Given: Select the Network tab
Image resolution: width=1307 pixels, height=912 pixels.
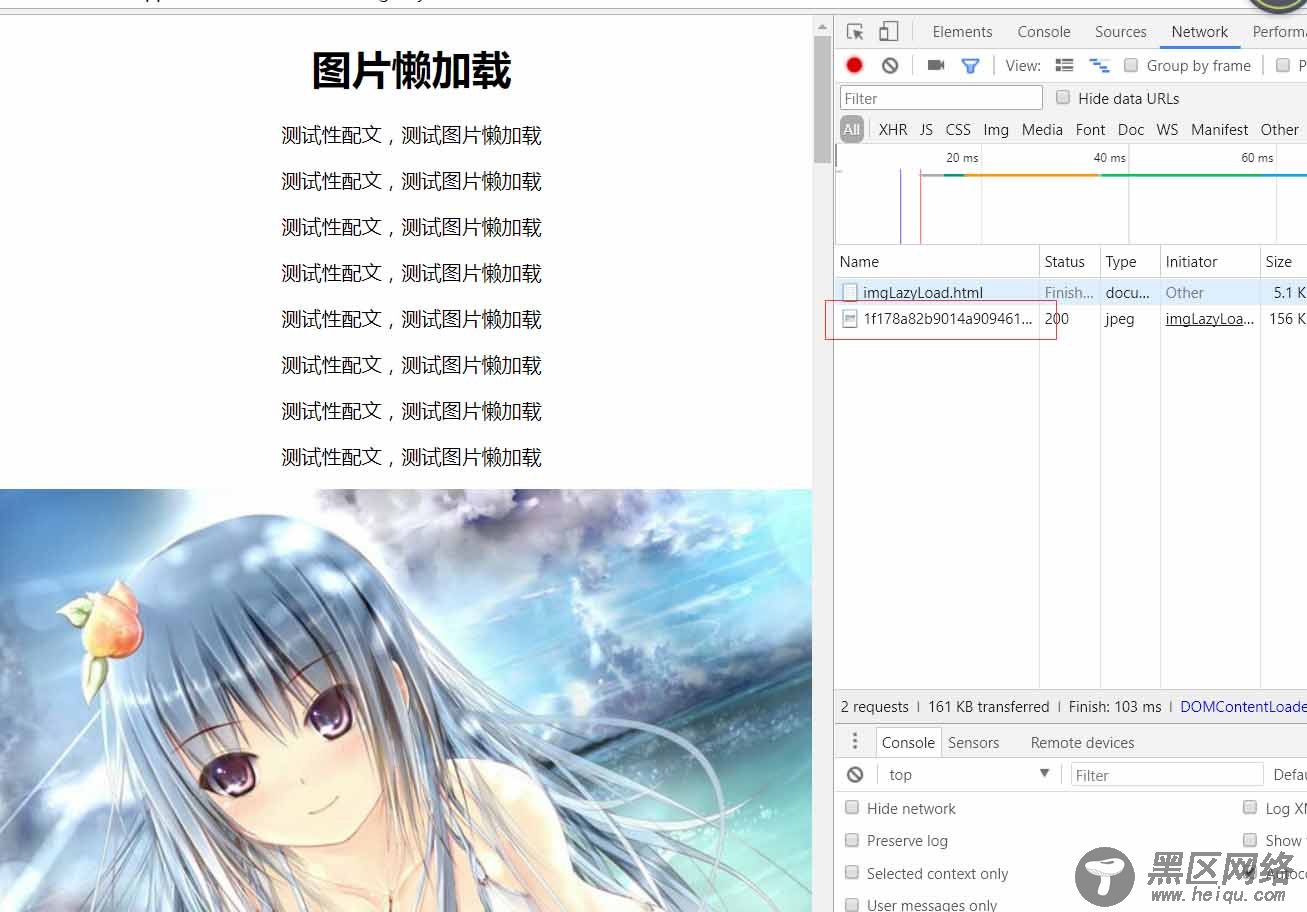Looking at the screenshot, I should [x=1199, y=32].
